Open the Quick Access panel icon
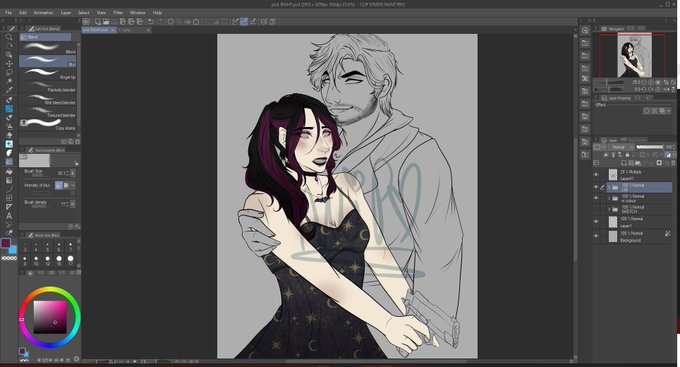Screen dimensions: 680x367 click(x=585, y=30)
